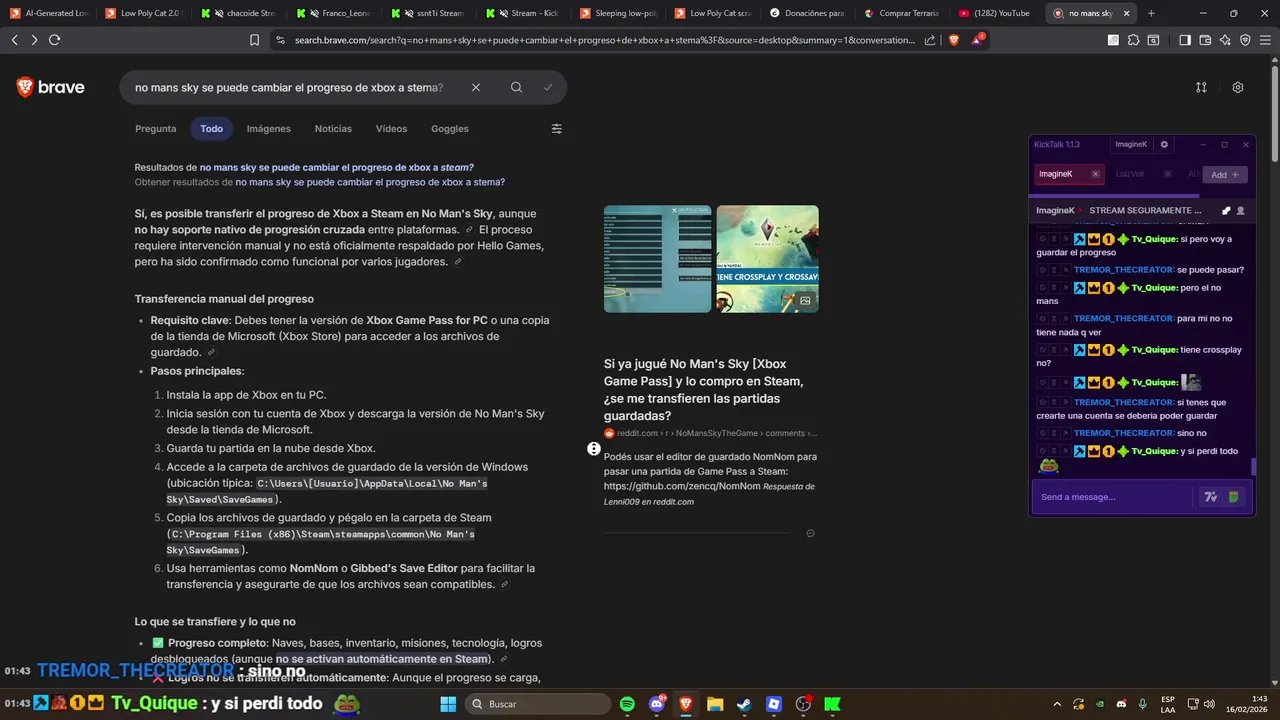Viewport: 1280px width, 720px height.
Task: Open Spotify from the taskbar
Action: [x=627, y=704]
